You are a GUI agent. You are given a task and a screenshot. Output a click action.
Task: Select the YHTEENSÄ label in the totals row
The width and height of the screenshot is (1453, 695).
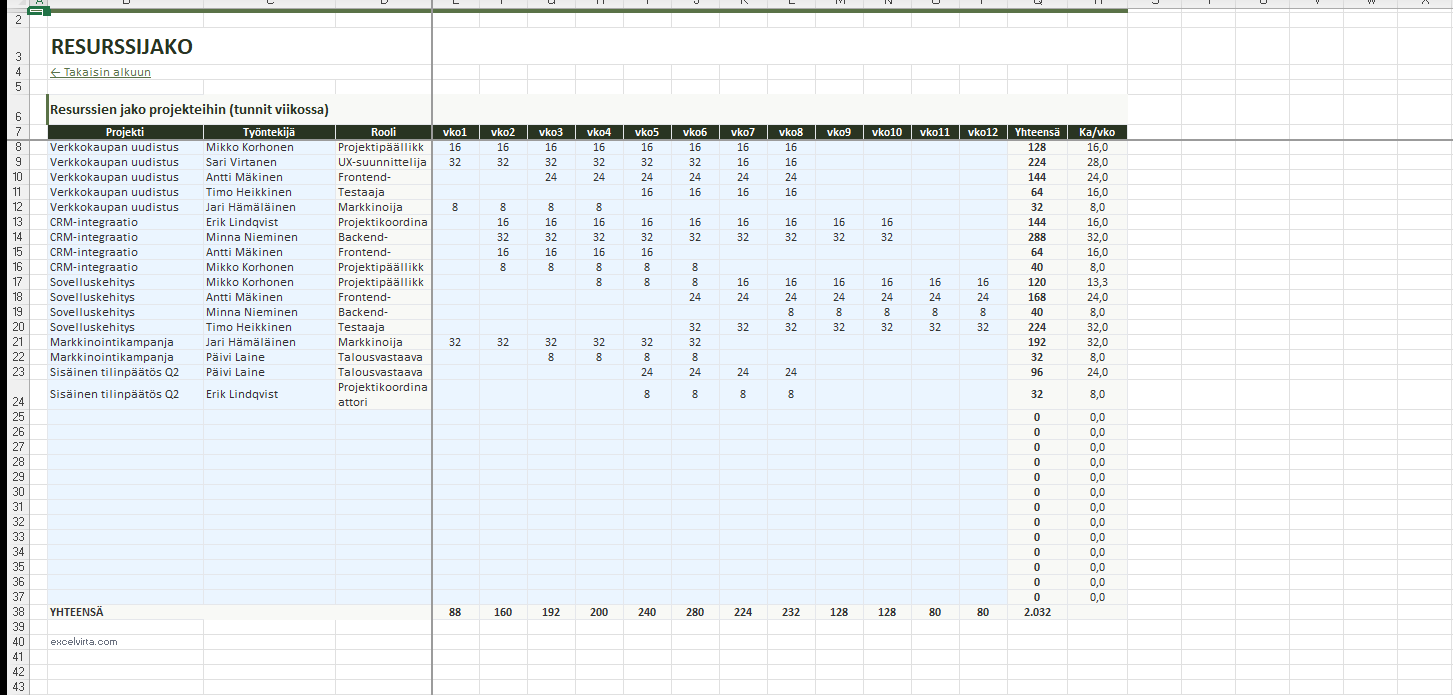pyautogui.click(x=77, y=612)
